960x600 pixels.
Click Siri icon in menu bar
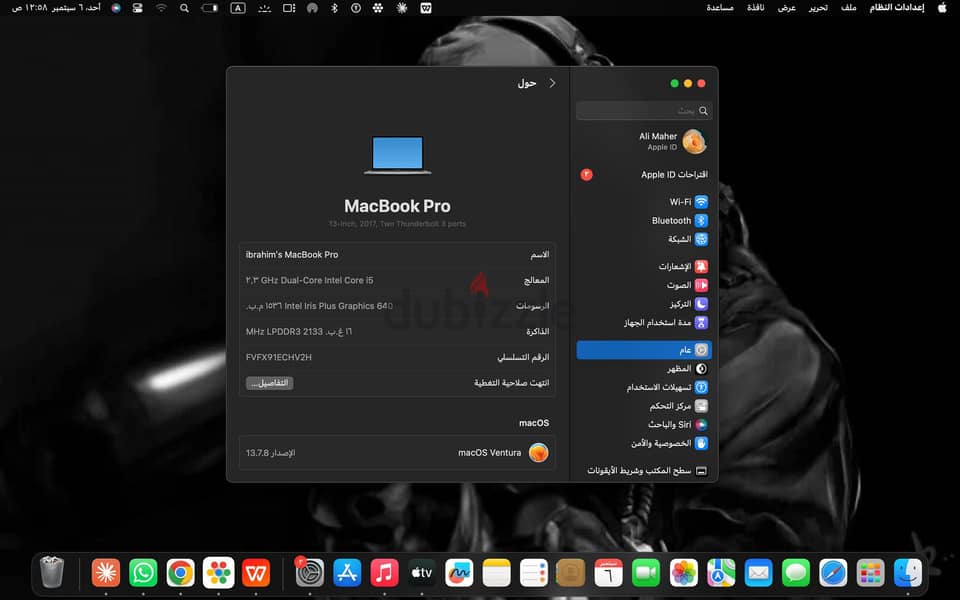point(116,8)
